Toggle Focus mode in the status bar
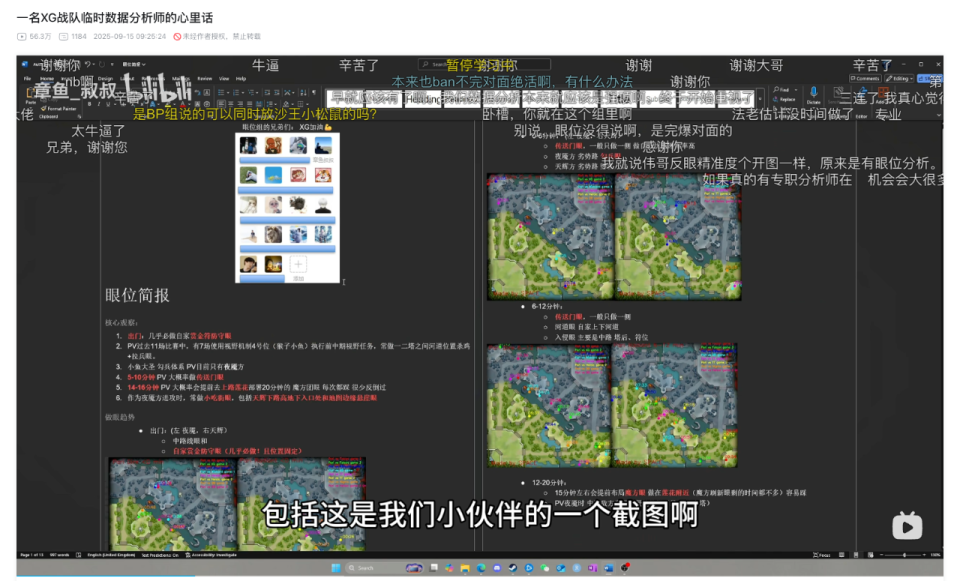The width and height of the screenshot is (960, 581). click(x=822, y=555)
